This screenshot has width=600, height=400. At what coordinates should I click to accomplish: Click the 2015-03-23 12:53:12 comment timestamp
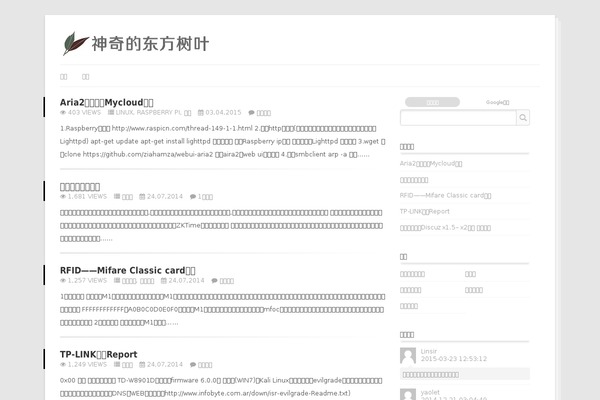(454, 359)
